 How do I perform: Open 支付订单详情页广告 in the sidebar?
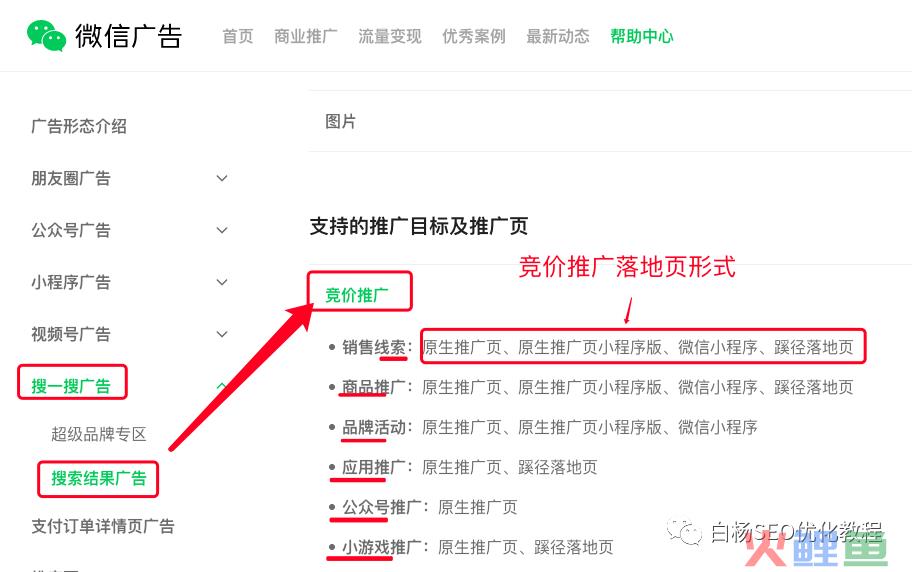click(103, 526)
